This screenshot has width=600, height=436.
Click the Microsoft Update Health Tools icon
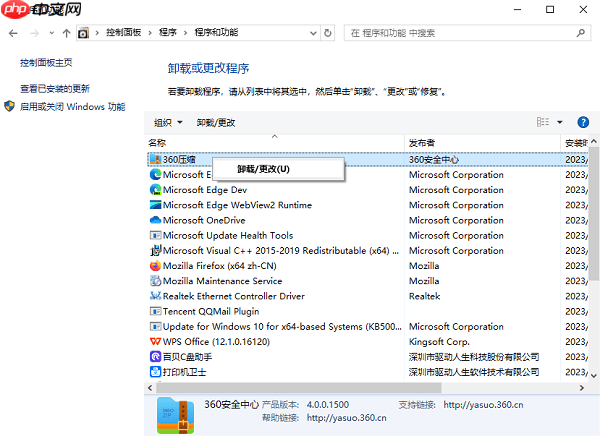tap(155, 235)
